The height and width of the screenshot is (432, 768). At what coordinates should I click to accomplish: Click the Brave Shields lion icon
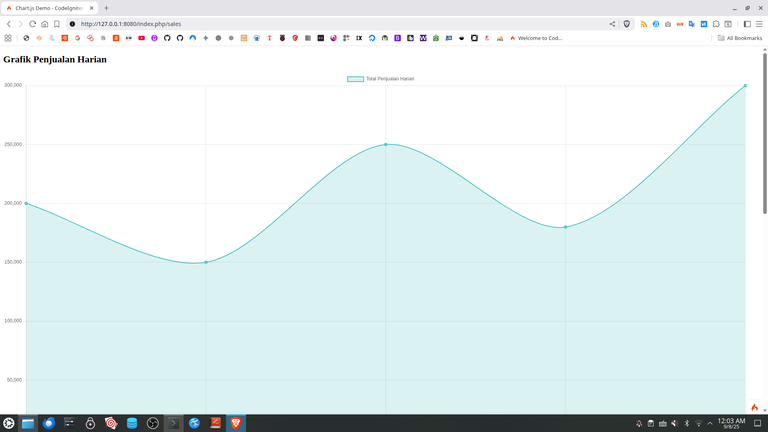[627, 24]
